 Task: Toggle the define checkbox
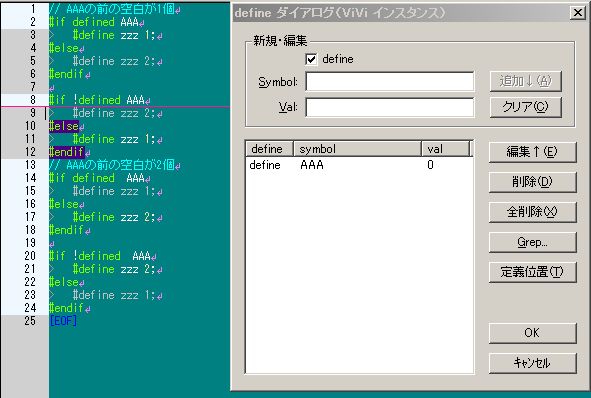tap(311, 59)
